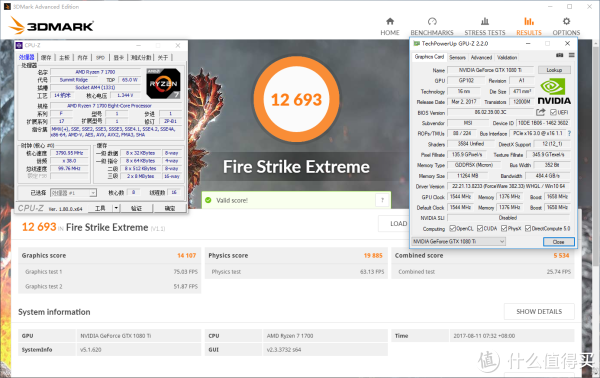The width and height of the screenshot is (600, 378).
Task: Toggle the UEFI checkbox
Action: coord(553,112)
